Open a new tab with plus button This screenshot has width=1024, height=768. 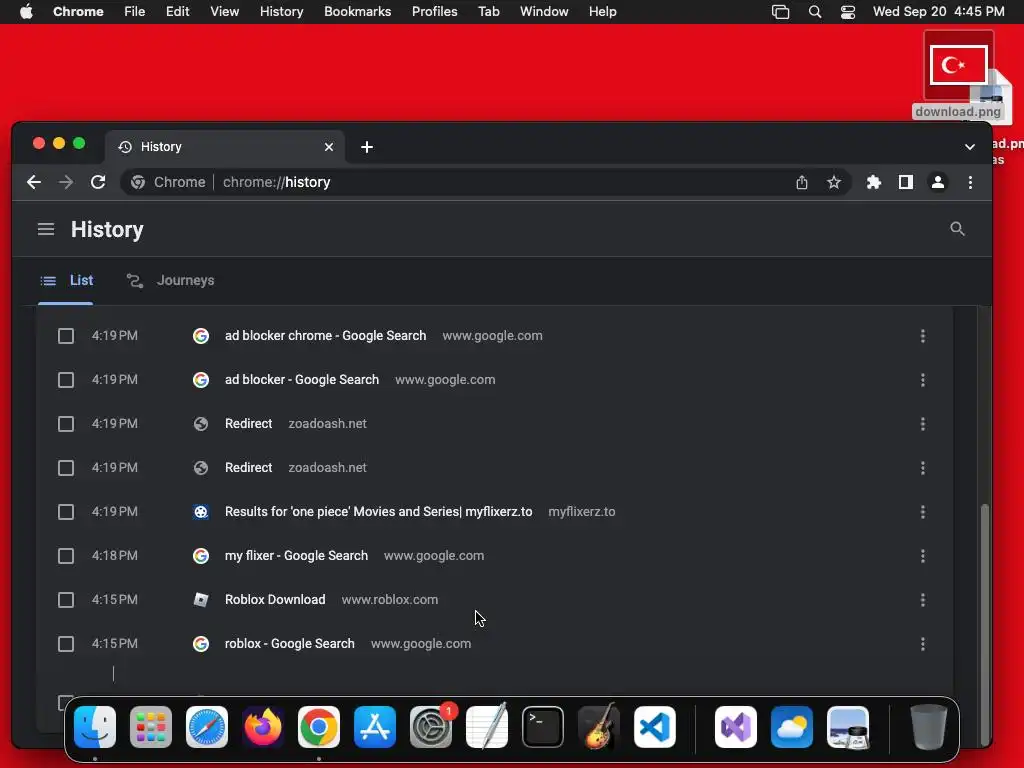click(367, 147)
